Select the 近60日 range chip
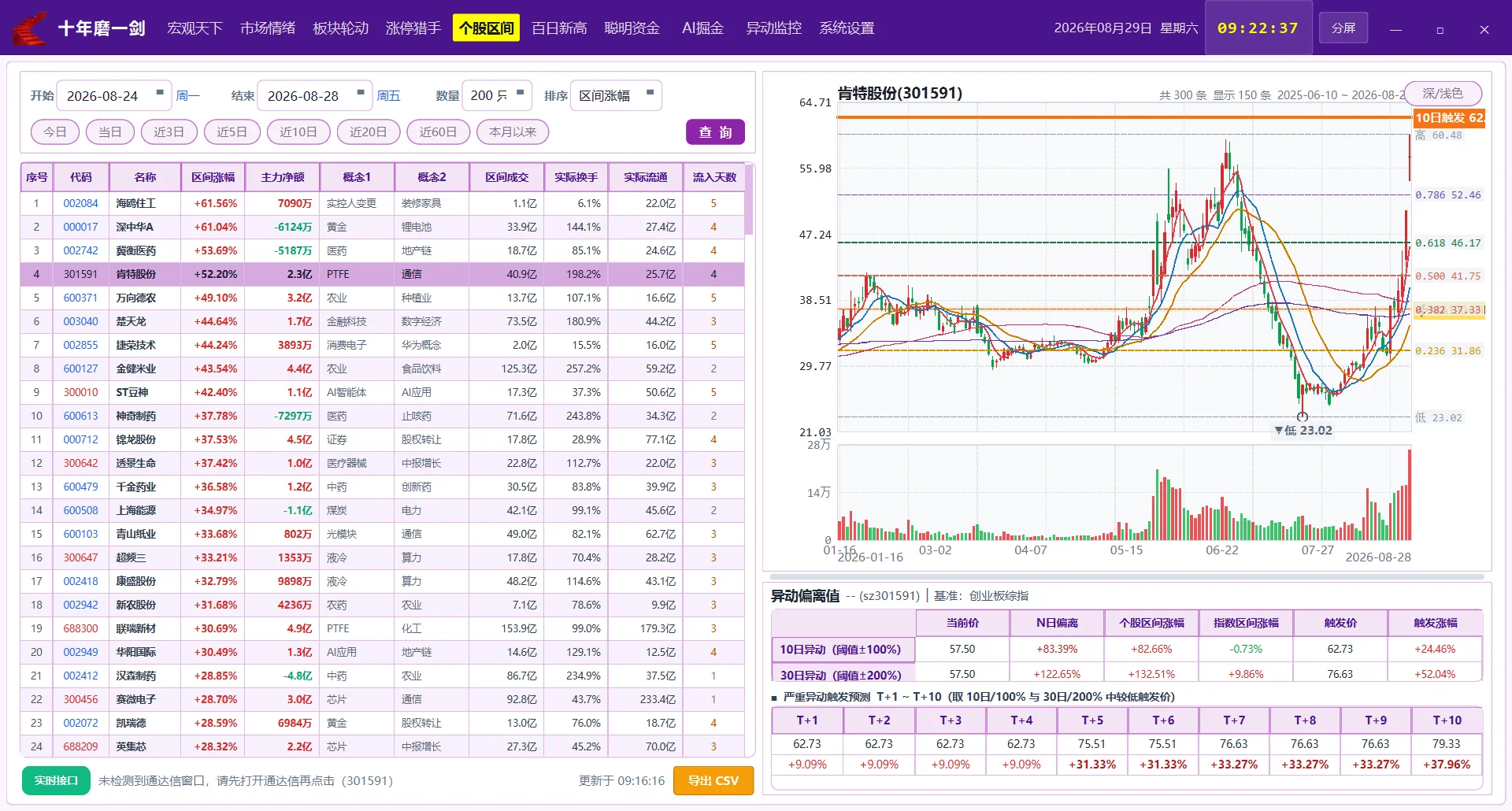Screen dimensions: 1512x811 438,132
